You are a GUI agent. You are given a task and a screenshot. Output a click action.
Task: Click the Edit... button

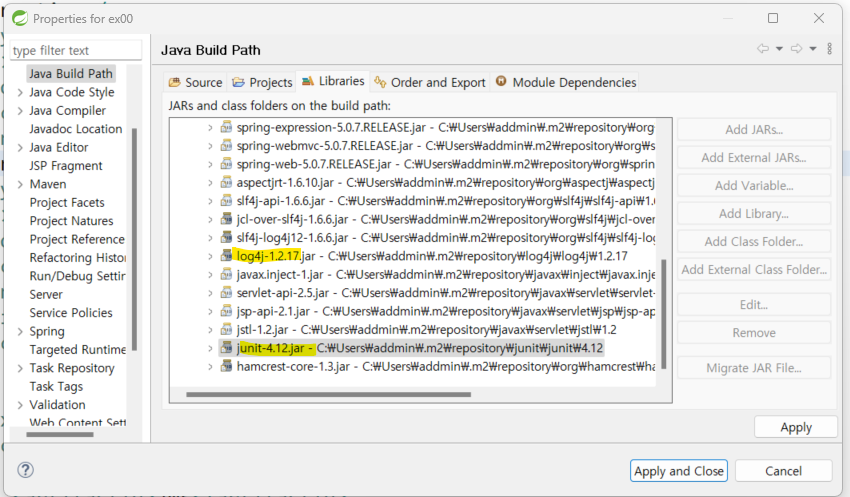(754, 305)
